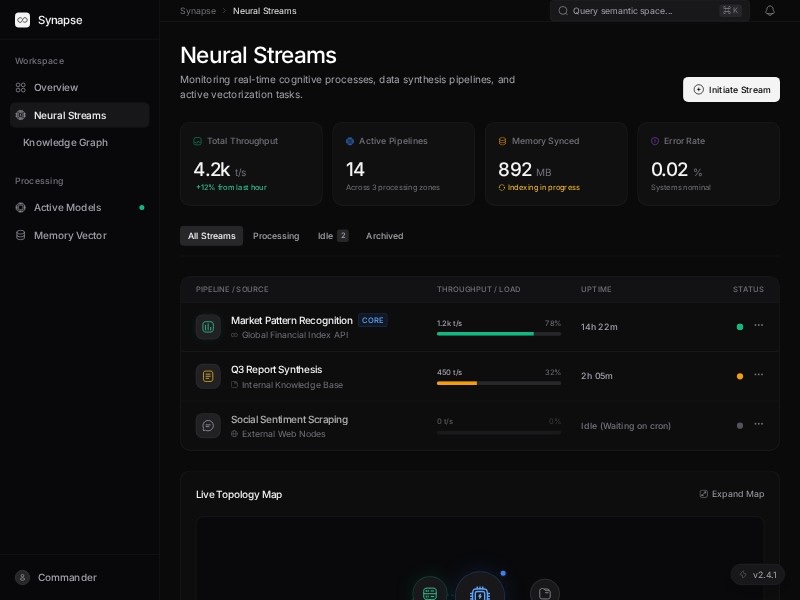Viewport: 800px width, 600px height.
Task: Click the notification bell icon
Action: pos(770,11)
